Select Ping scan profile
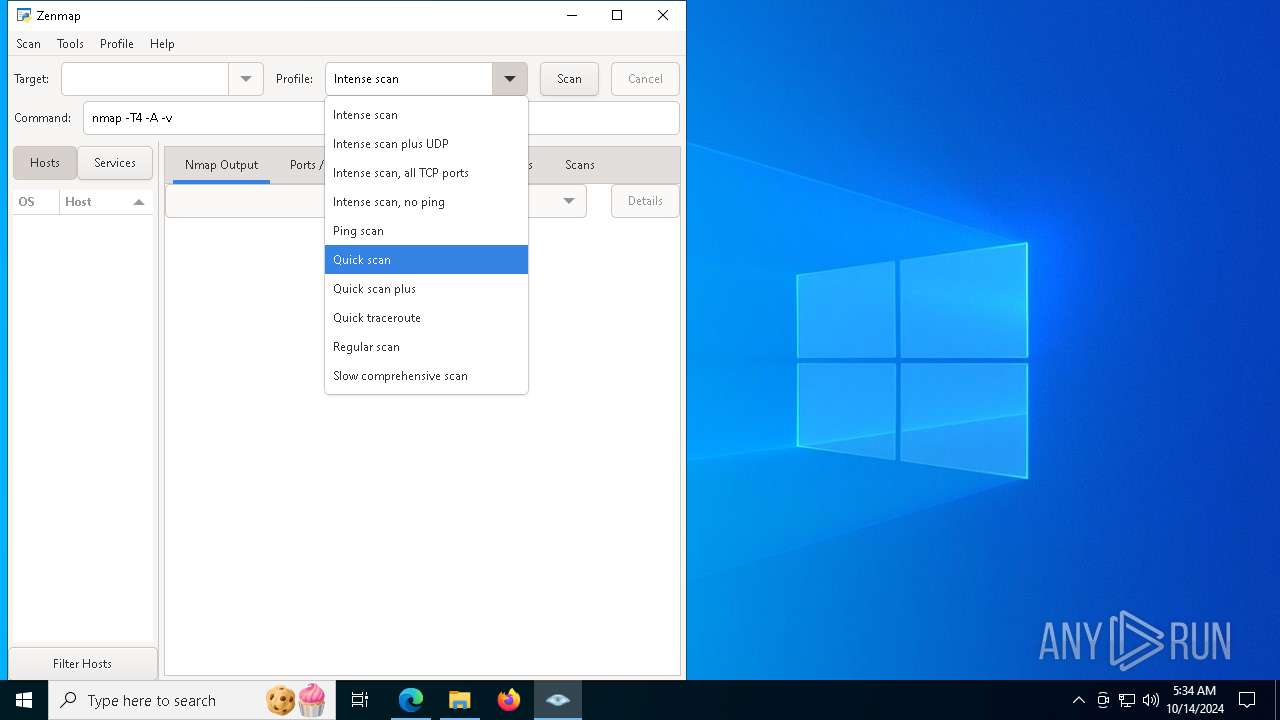The height and width of the screenshot is (720, 1280). (x=426, y=231)
